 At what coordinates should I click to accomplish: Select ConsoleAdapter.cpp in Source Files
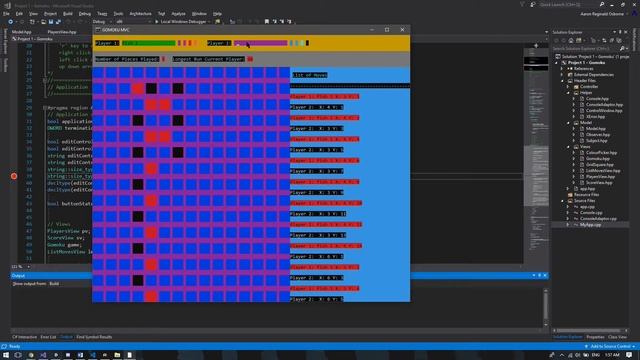[598, 219]
